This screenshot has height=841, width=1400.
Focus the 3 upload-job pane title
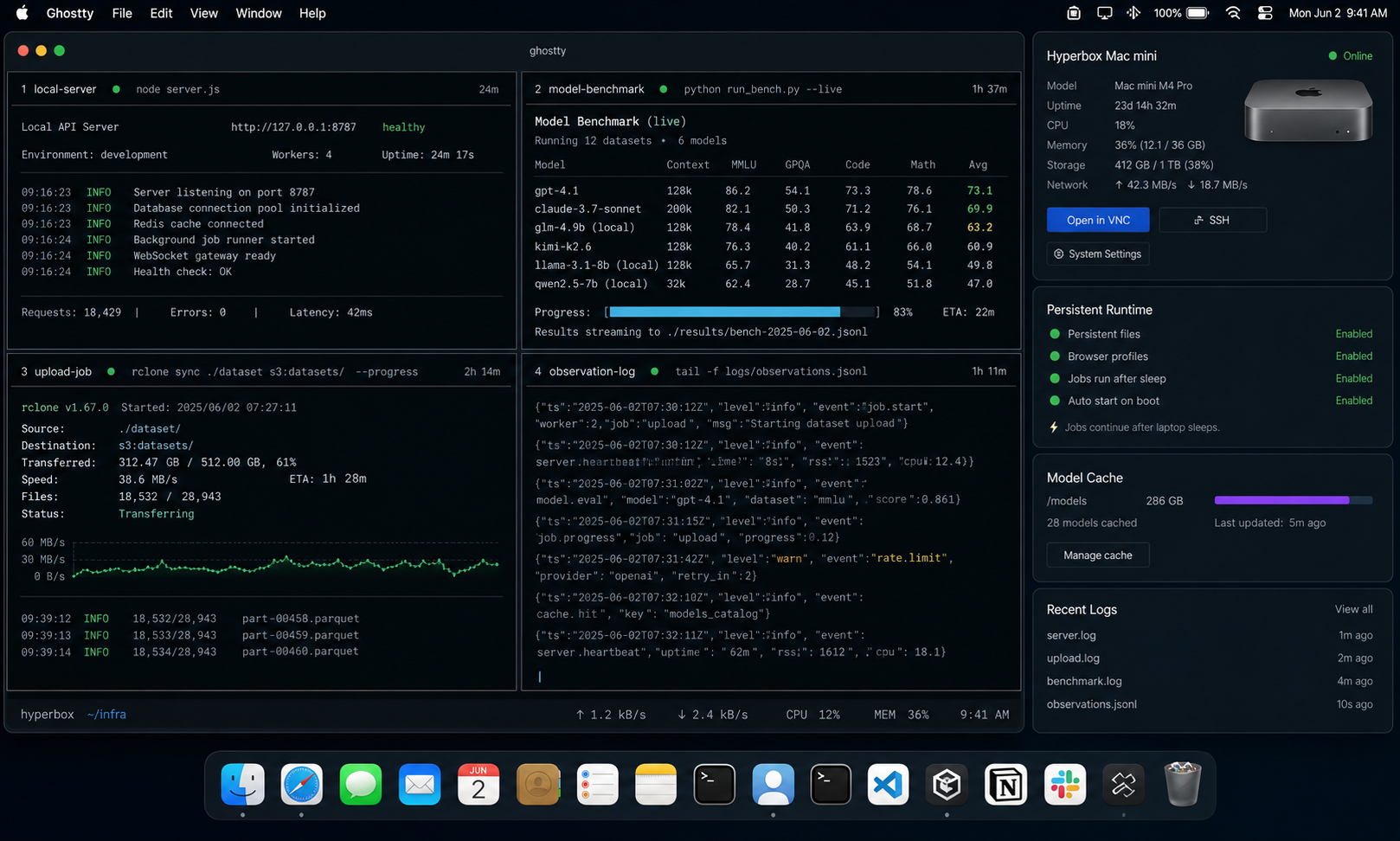(56, 371)
